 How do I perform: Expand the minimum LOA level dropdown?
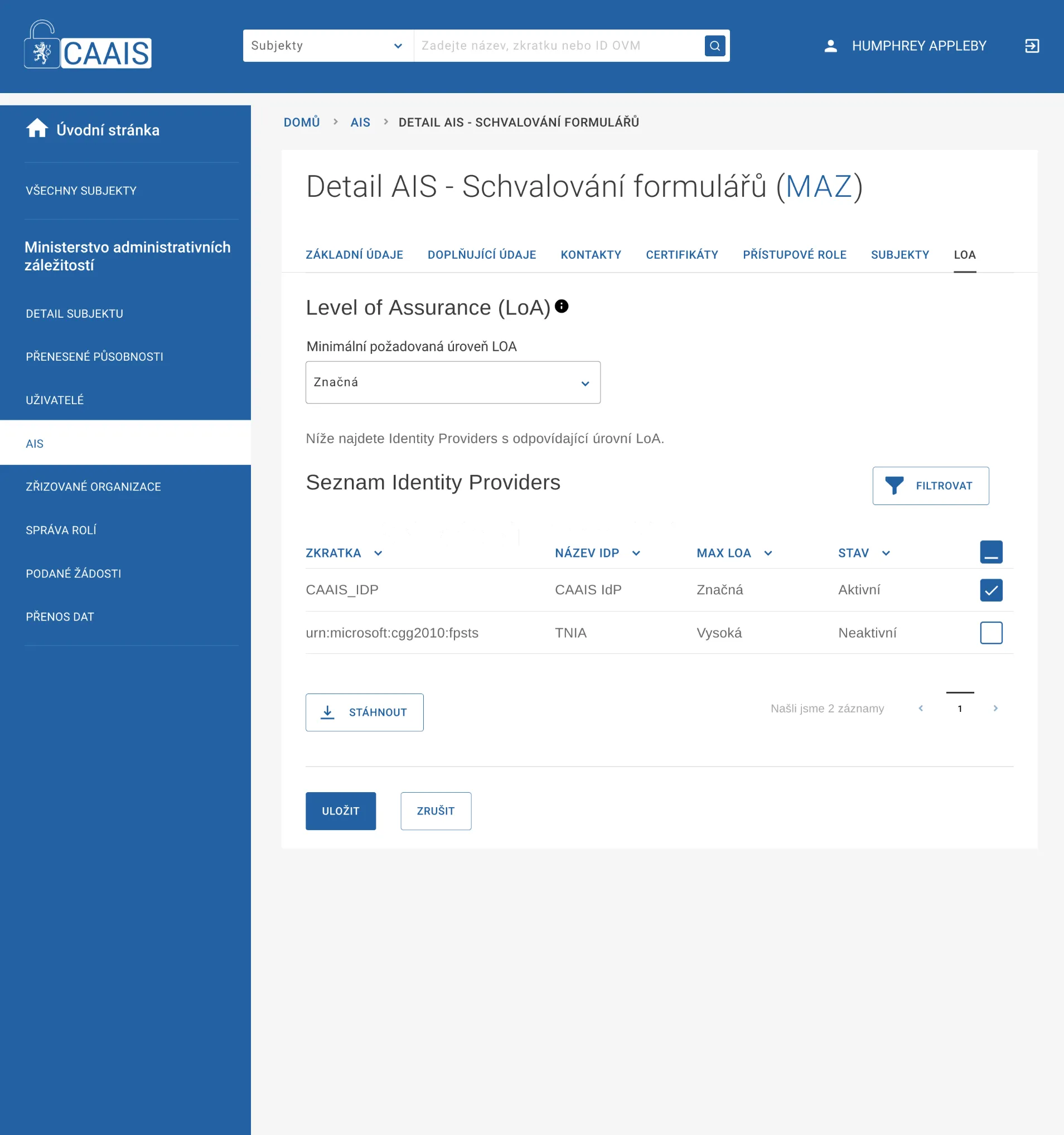pyautogui.click(x=452, y=382)
